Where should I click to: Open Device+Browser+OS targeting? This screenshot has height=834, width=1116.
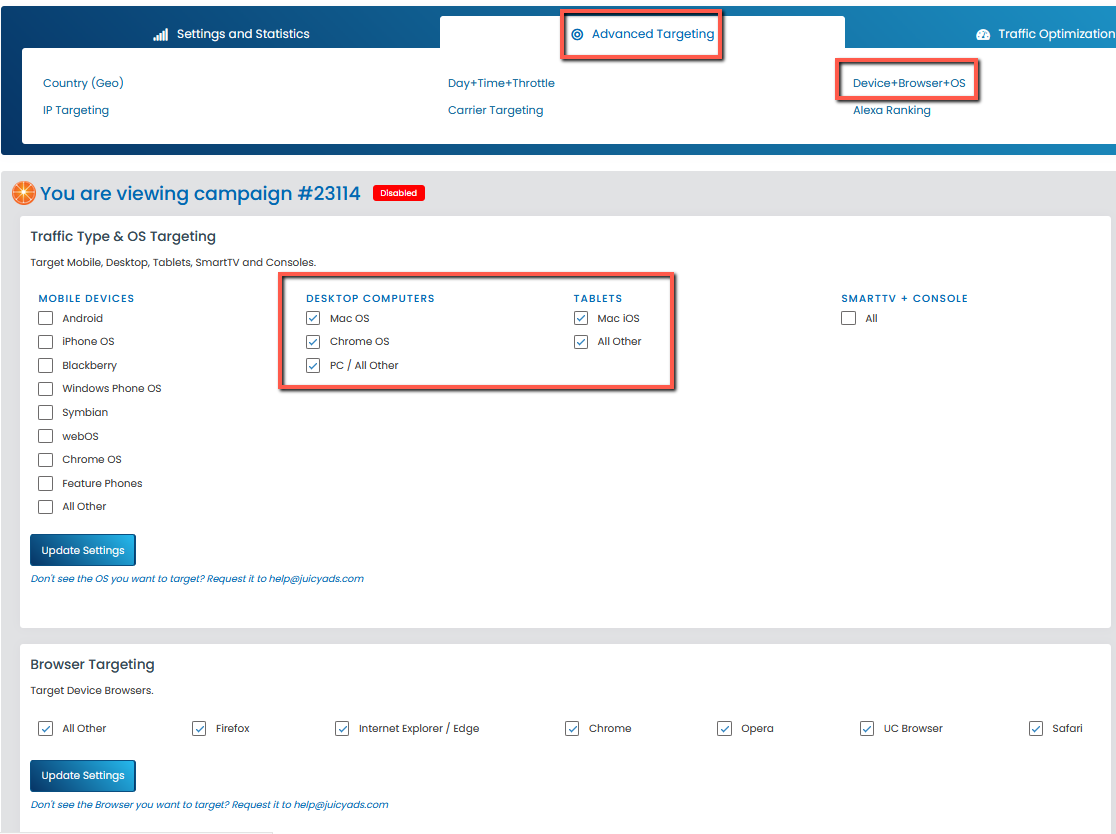click(x=909, y=83)
